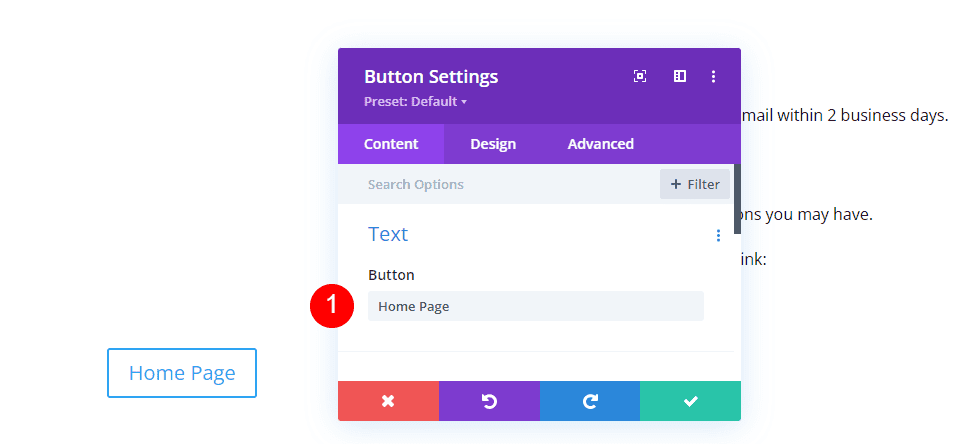961x444 pixels.
Task: Collapse the Text section heading
Action: click(x=388, y=234)
